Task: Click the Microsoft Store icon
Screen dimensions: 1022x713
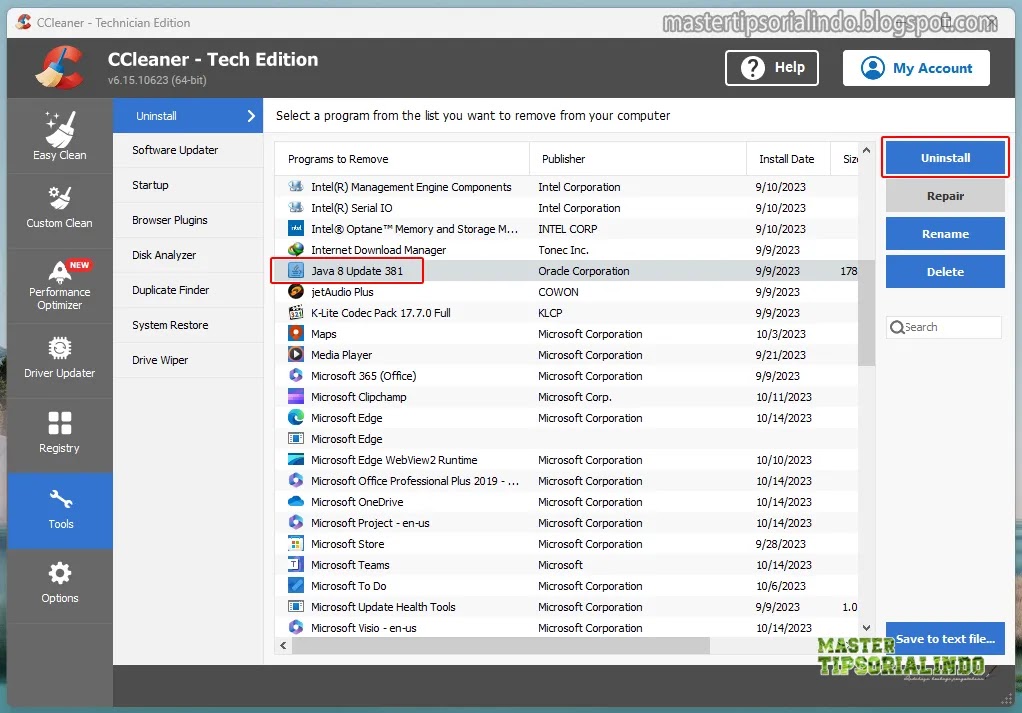Action: 296,544
